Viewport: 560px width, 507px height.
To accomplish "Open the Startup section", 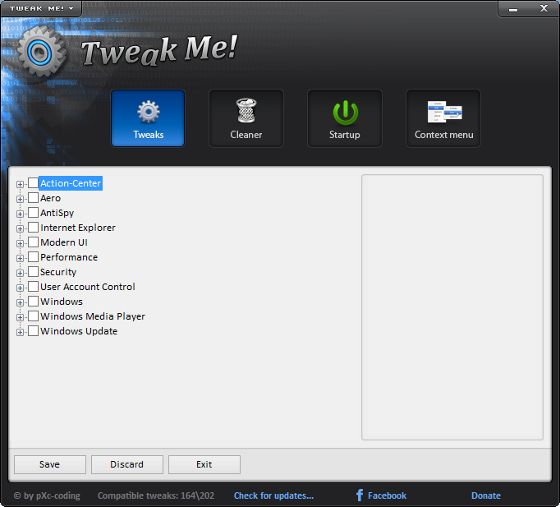I will point(345,118).
